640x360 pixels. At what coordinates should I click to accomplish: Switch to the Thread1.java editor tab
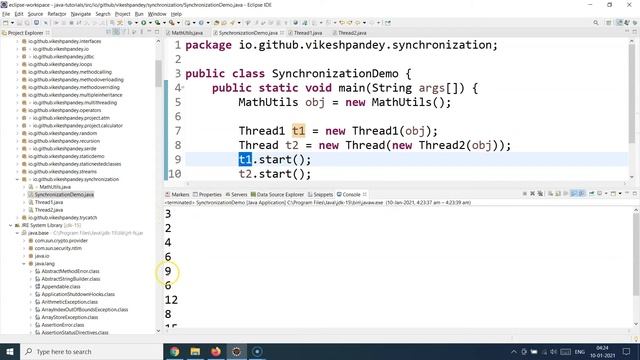pyautogui.click(x=308, y=33)
